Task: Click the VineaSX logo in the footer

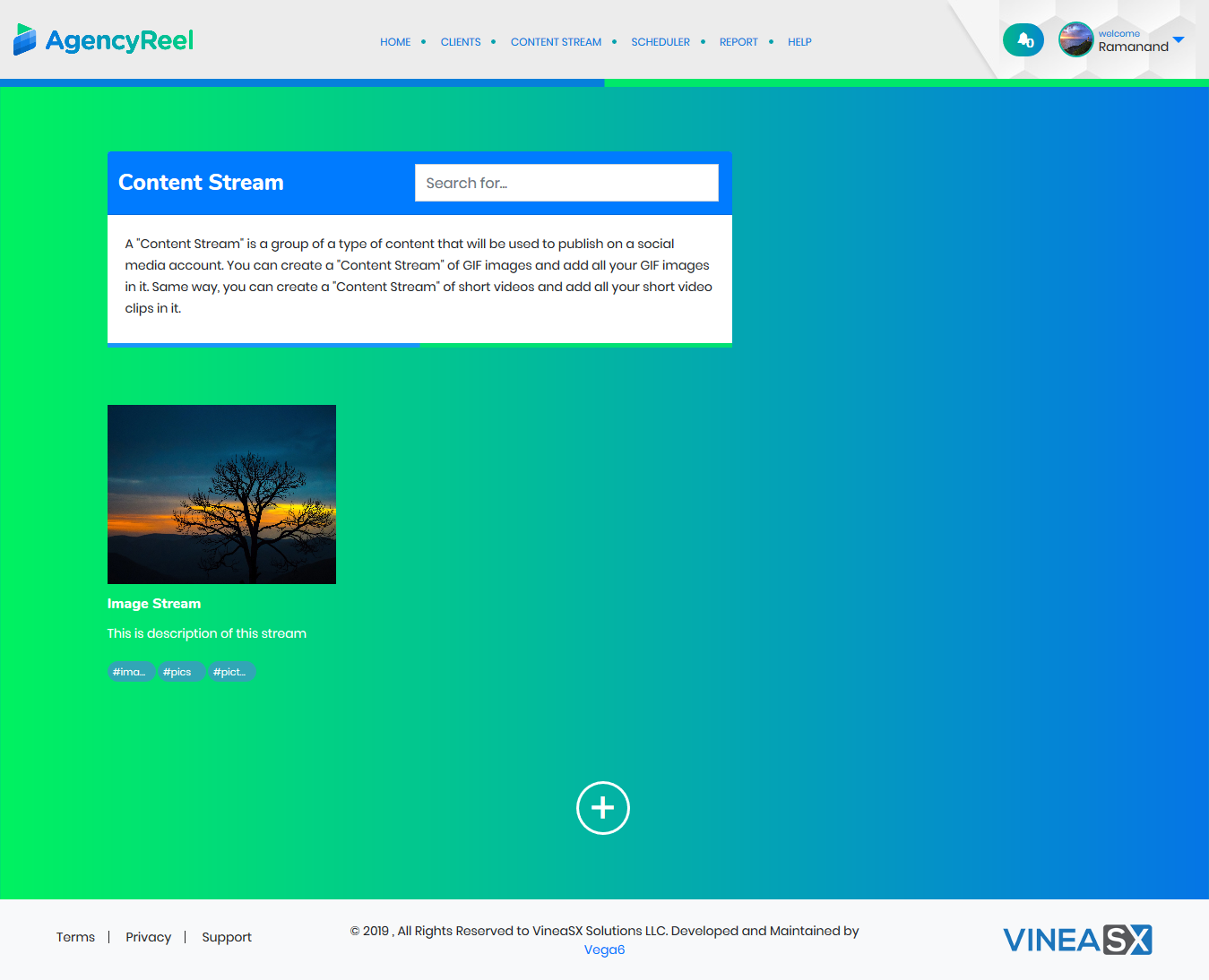Action: pos(1076,940)
